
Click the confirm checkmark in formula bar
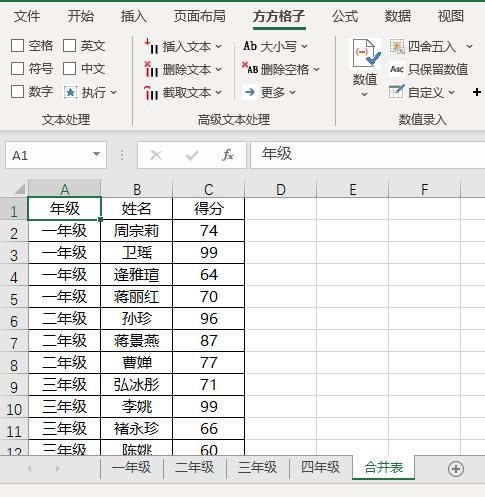192,155
